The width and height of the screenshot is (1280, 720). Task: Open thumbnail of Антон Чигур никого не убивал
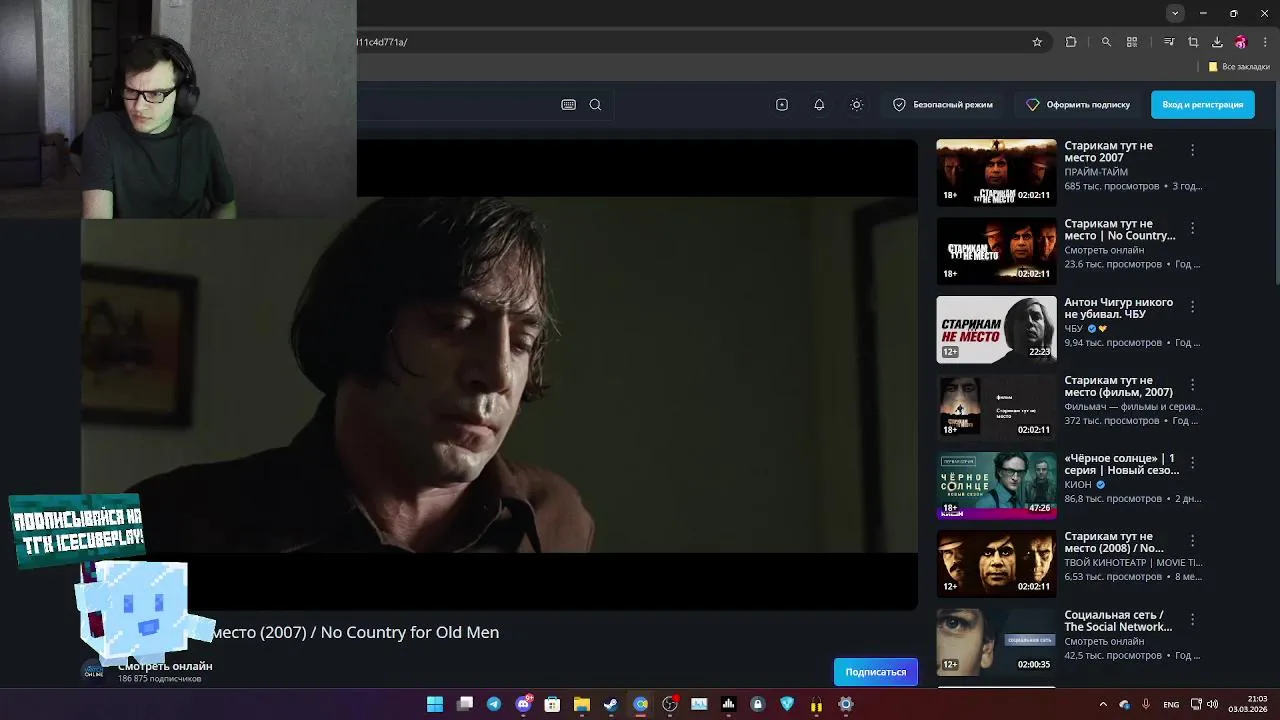(x=996, y=329)
